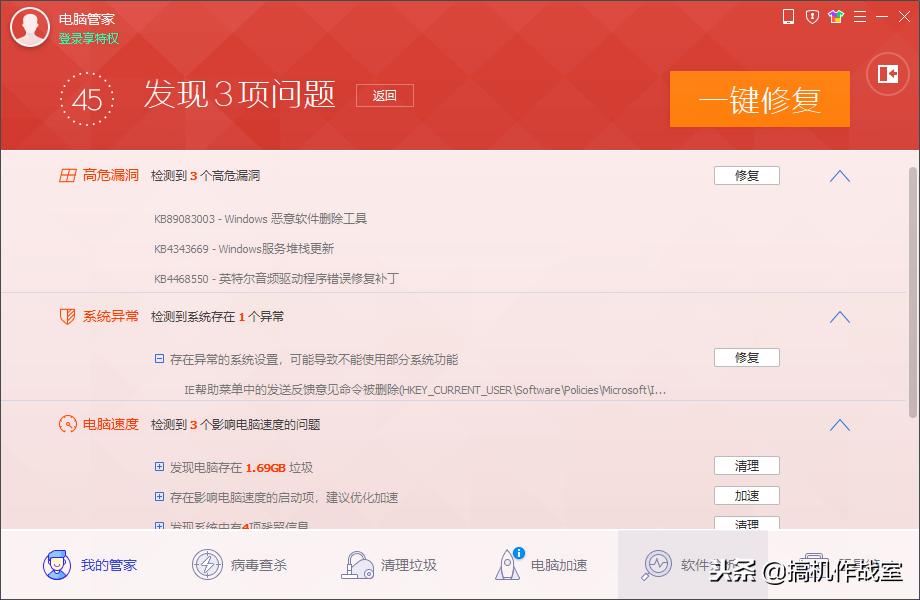Collapse the 系统异常 section

coord(838,316)
